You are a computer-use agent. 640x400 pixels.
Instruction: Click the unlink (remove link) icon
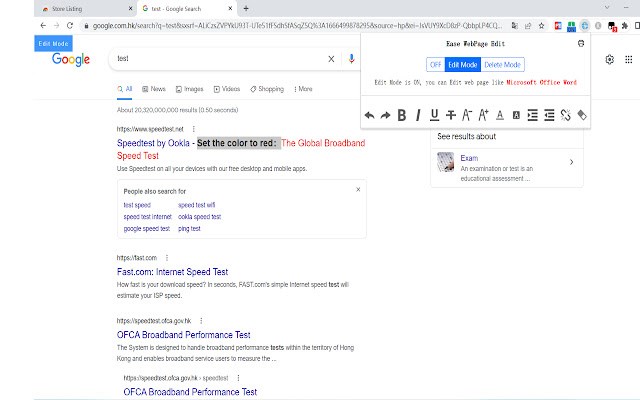tap(565, 116)
